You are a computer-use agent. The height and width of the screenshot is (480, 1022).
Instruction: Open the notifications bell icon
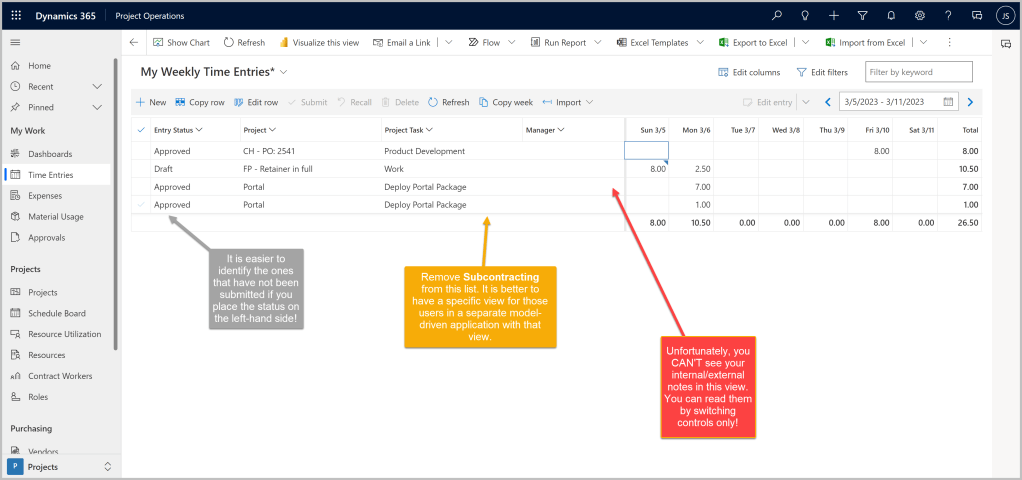pyautogui.click(x=891, y=15)
